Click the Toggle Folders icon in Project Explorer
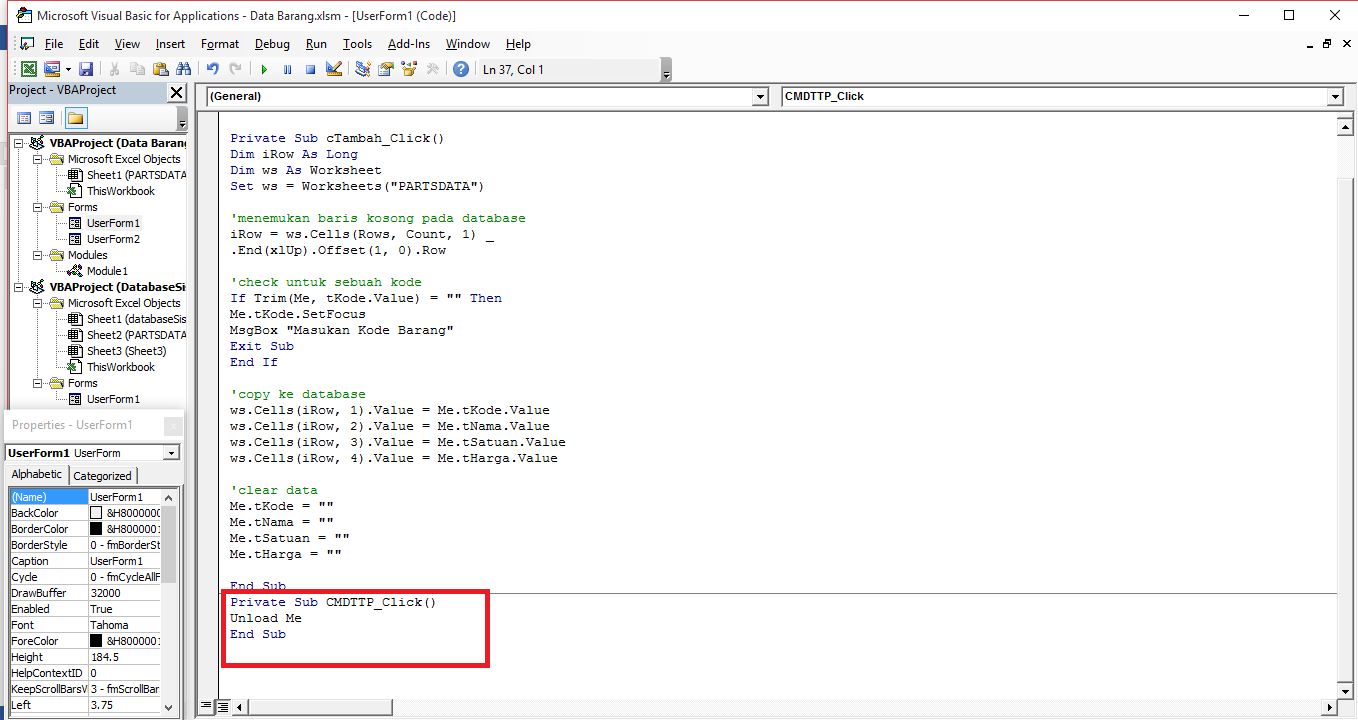The image size is (1358, 720). (76, 118)
